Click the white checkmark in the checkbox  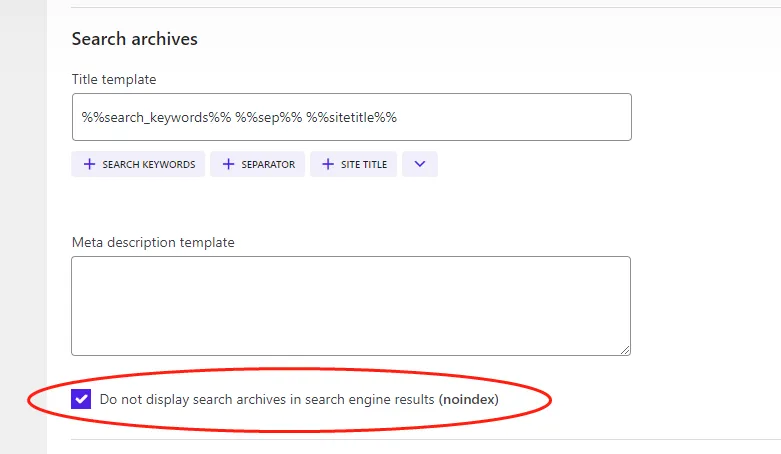coord(81,400)
